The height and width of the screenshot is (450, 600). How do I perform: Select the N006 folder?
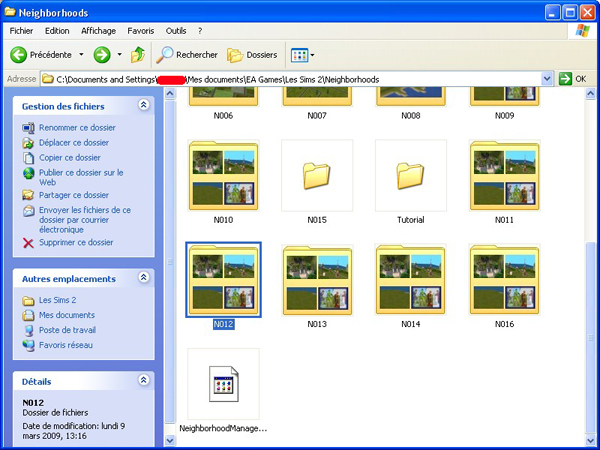coord(223,97)
